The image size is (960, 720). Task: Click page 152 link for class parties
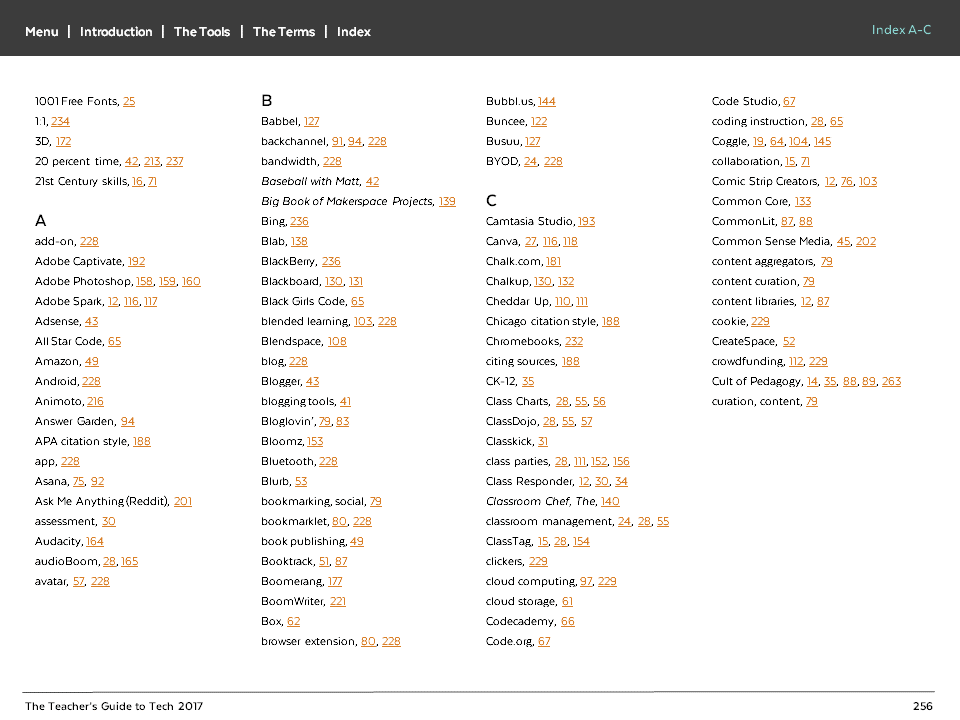coord(599,462)
